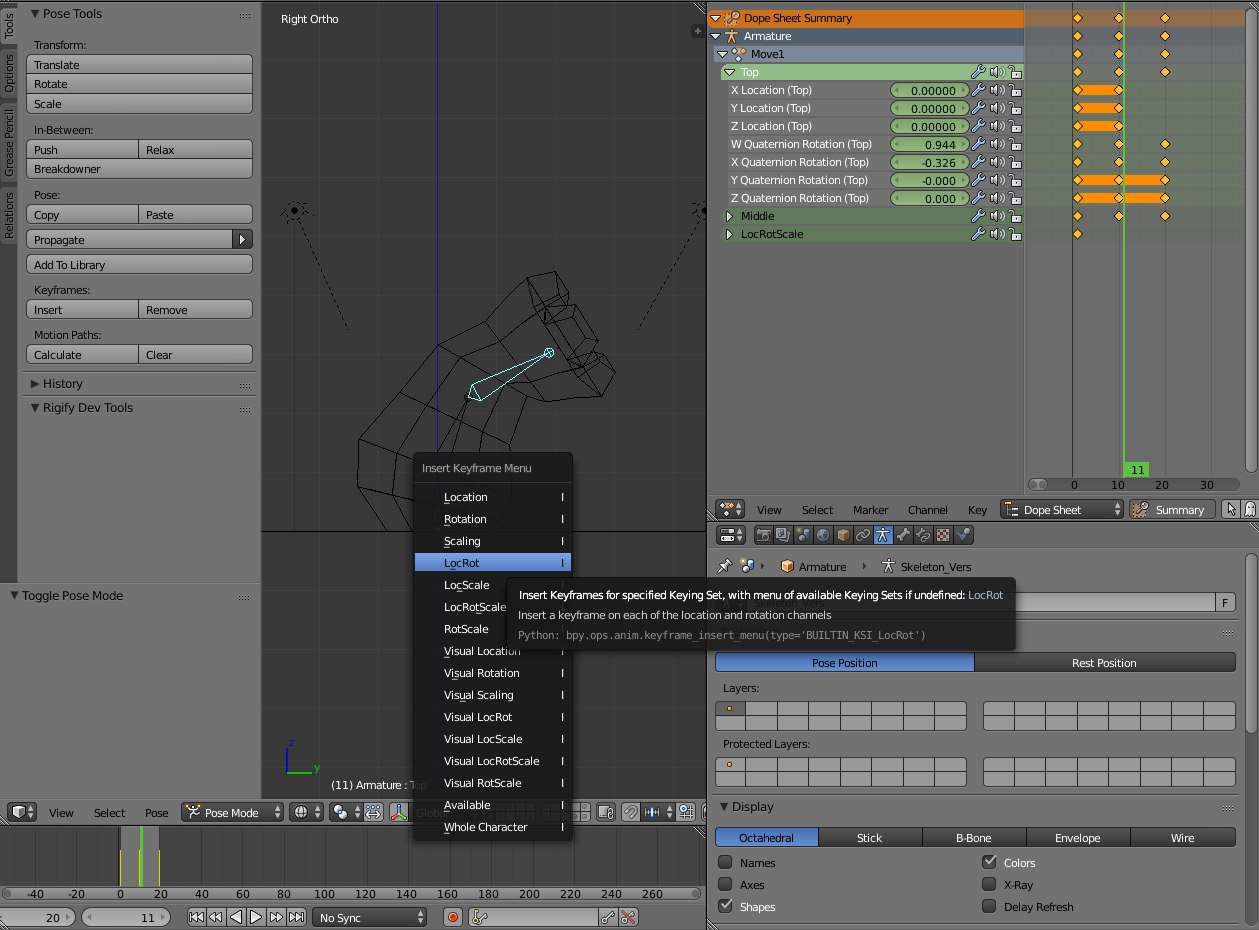Enable the Names display checkbox

point(725,862)
